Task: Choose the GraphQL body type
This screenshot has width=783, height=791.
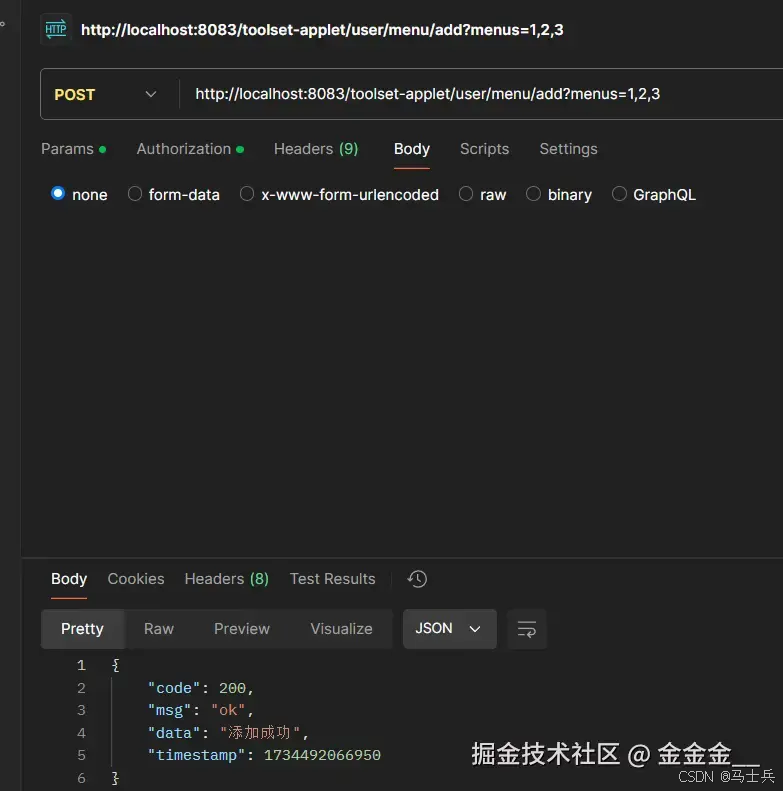Action: click(x=619, y=194)
